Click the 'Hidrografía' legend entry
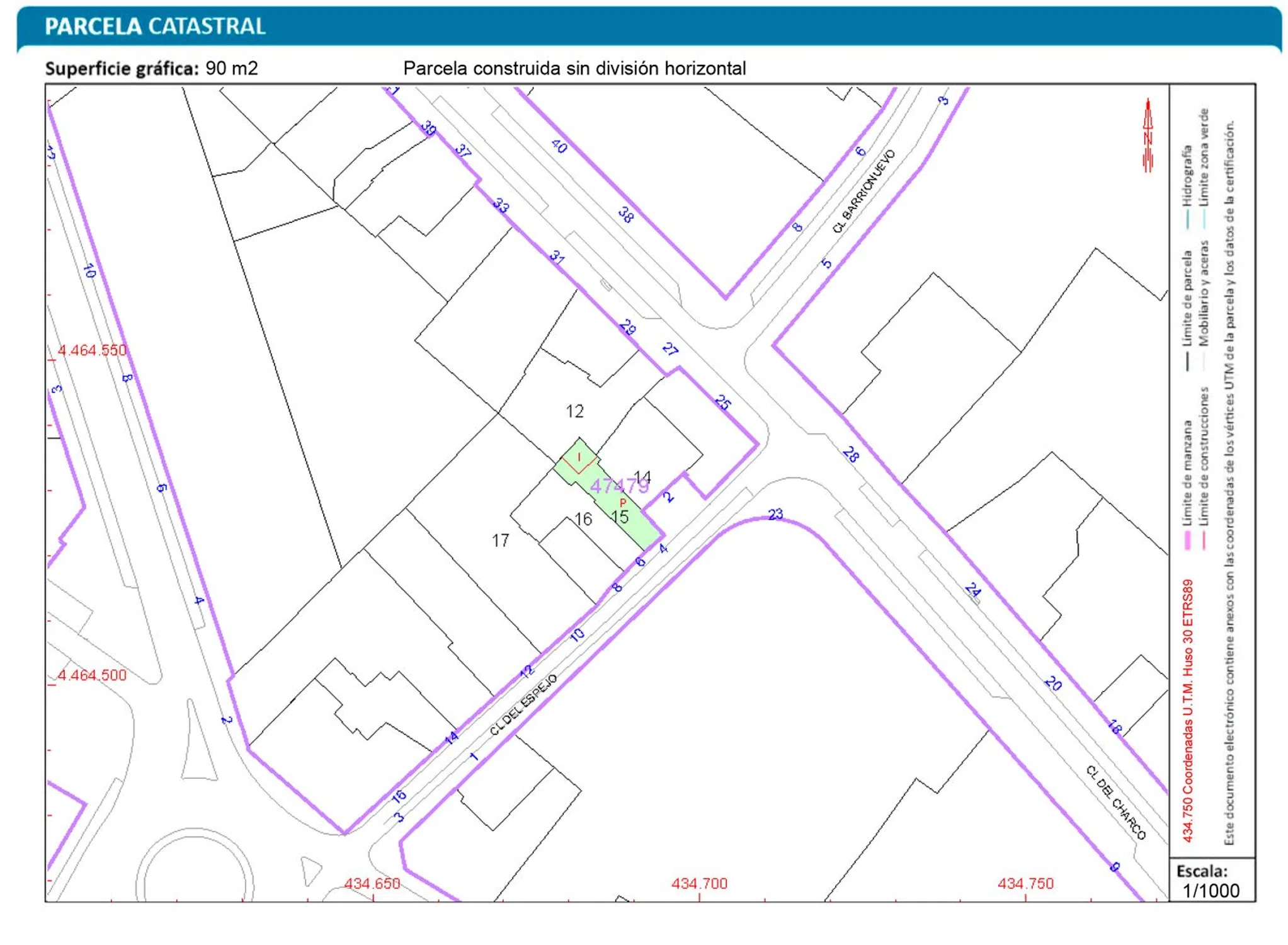This screenshot has height=945, width=1288. pos(1188,175)
